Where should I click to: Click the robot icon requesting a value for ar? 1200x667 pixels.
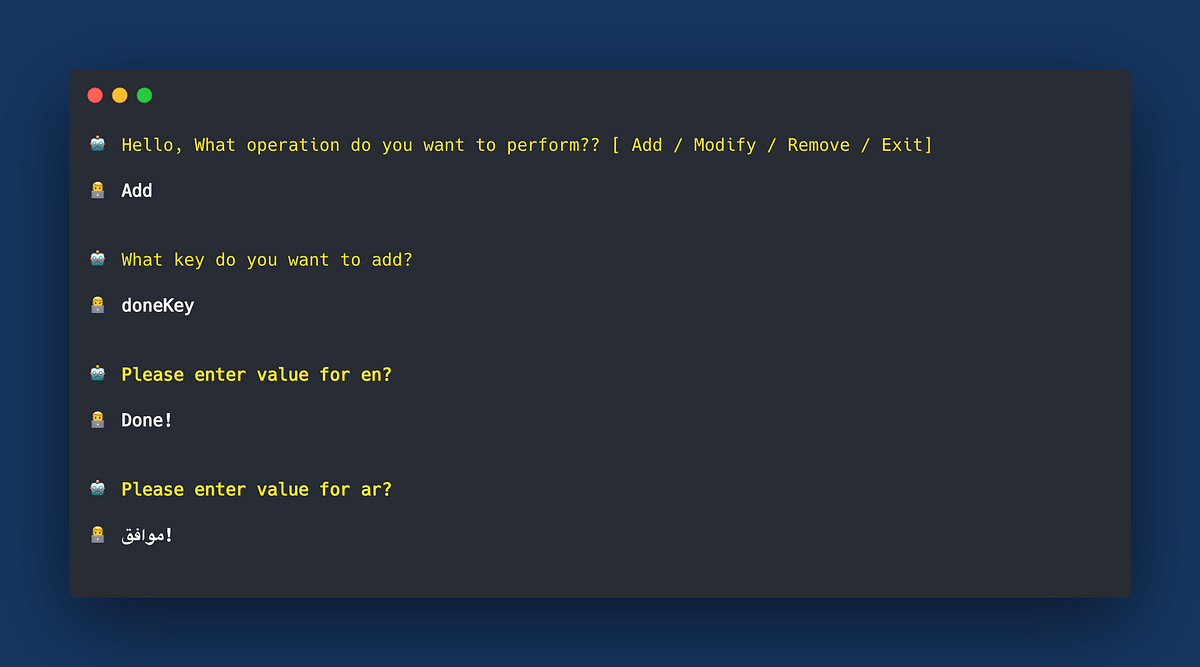click(x=96, y=488)
